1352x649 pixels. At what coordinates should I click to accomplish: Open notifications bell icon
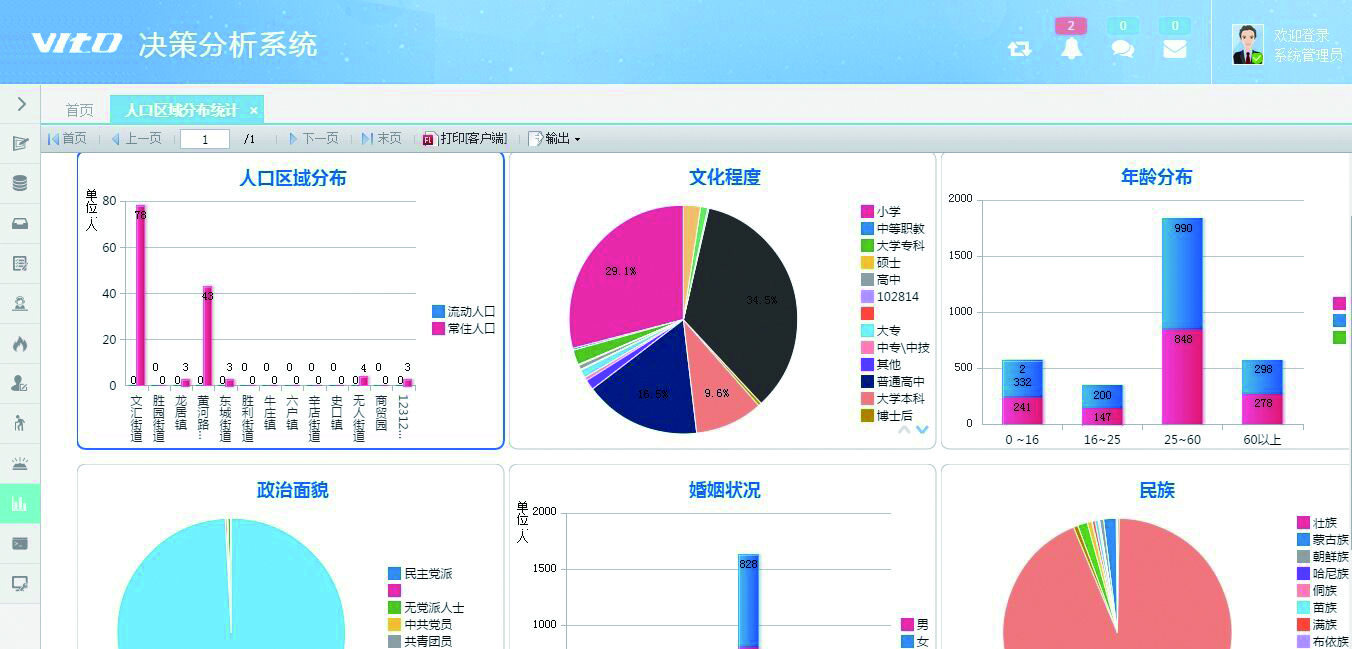click(1071, 48)
